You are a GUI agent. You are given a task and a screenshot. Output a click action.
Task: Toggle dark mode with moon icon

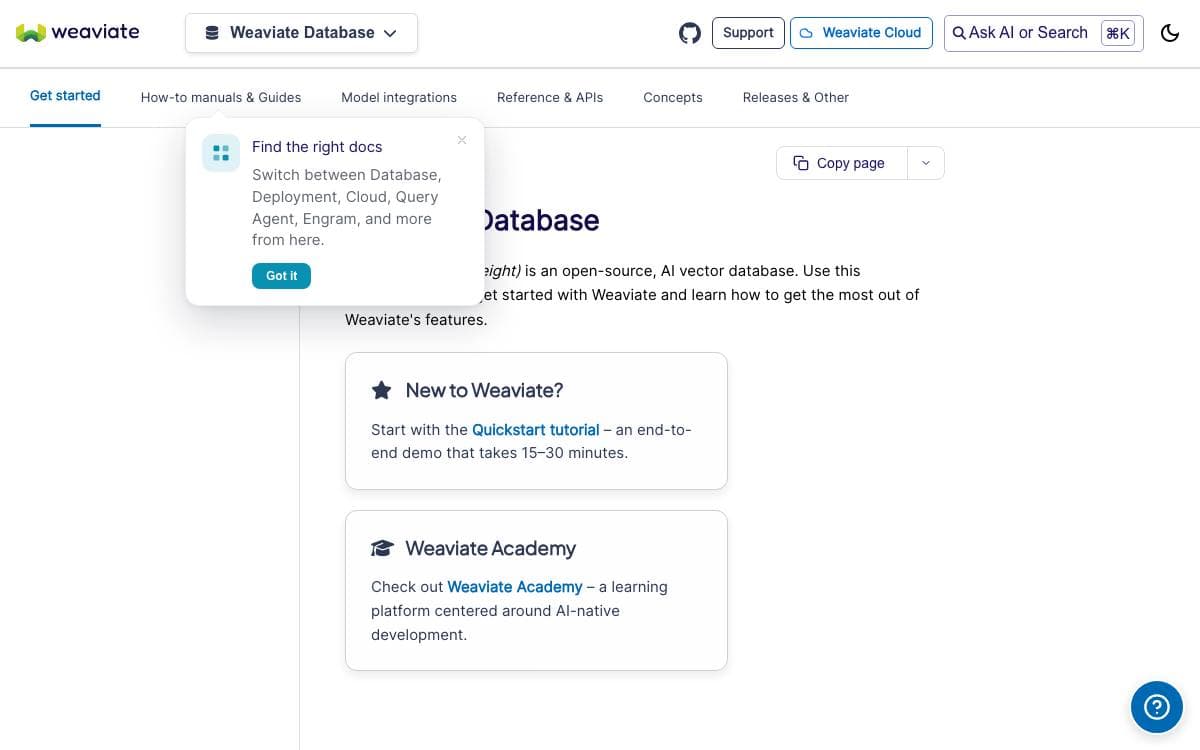[1170, 33]
